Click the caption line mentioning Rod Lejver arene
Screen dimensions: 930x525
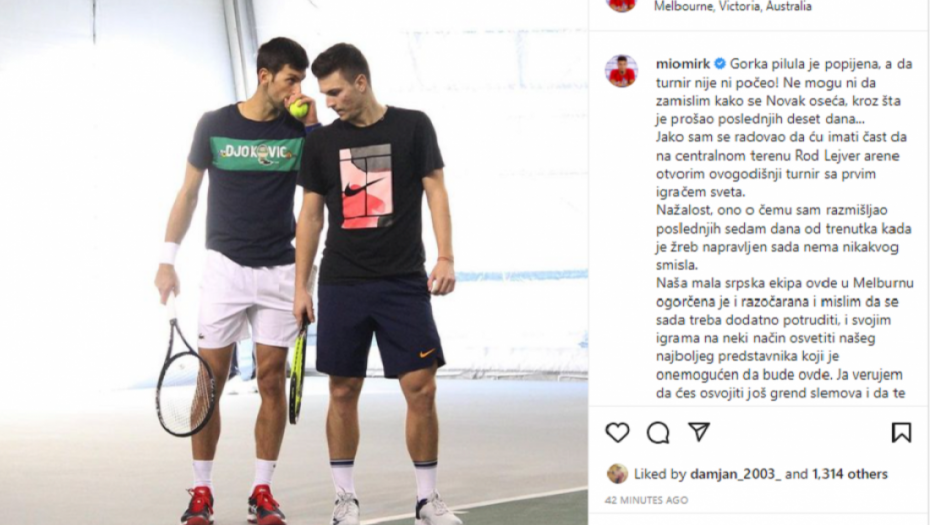pyautogui.click(x=778, y=155)
